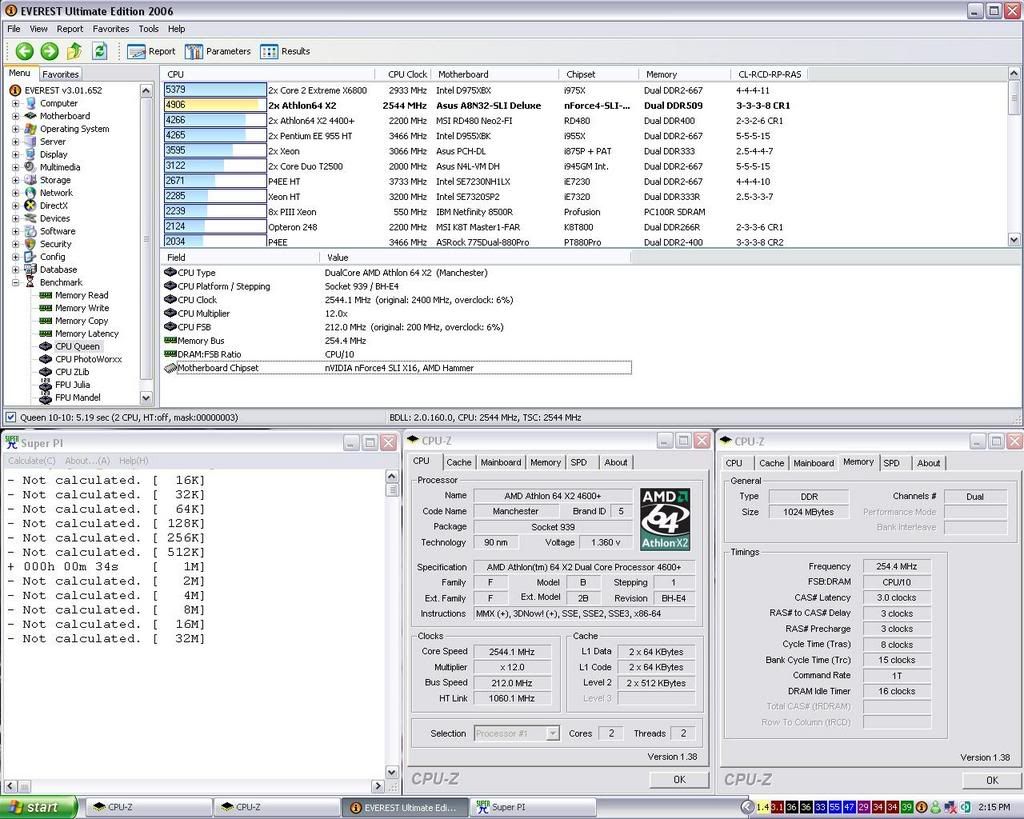Viewport: 1024px width, 819px height.
Task: Switch to Cache tab in left CPU-Z window
Action: point(458,462)
